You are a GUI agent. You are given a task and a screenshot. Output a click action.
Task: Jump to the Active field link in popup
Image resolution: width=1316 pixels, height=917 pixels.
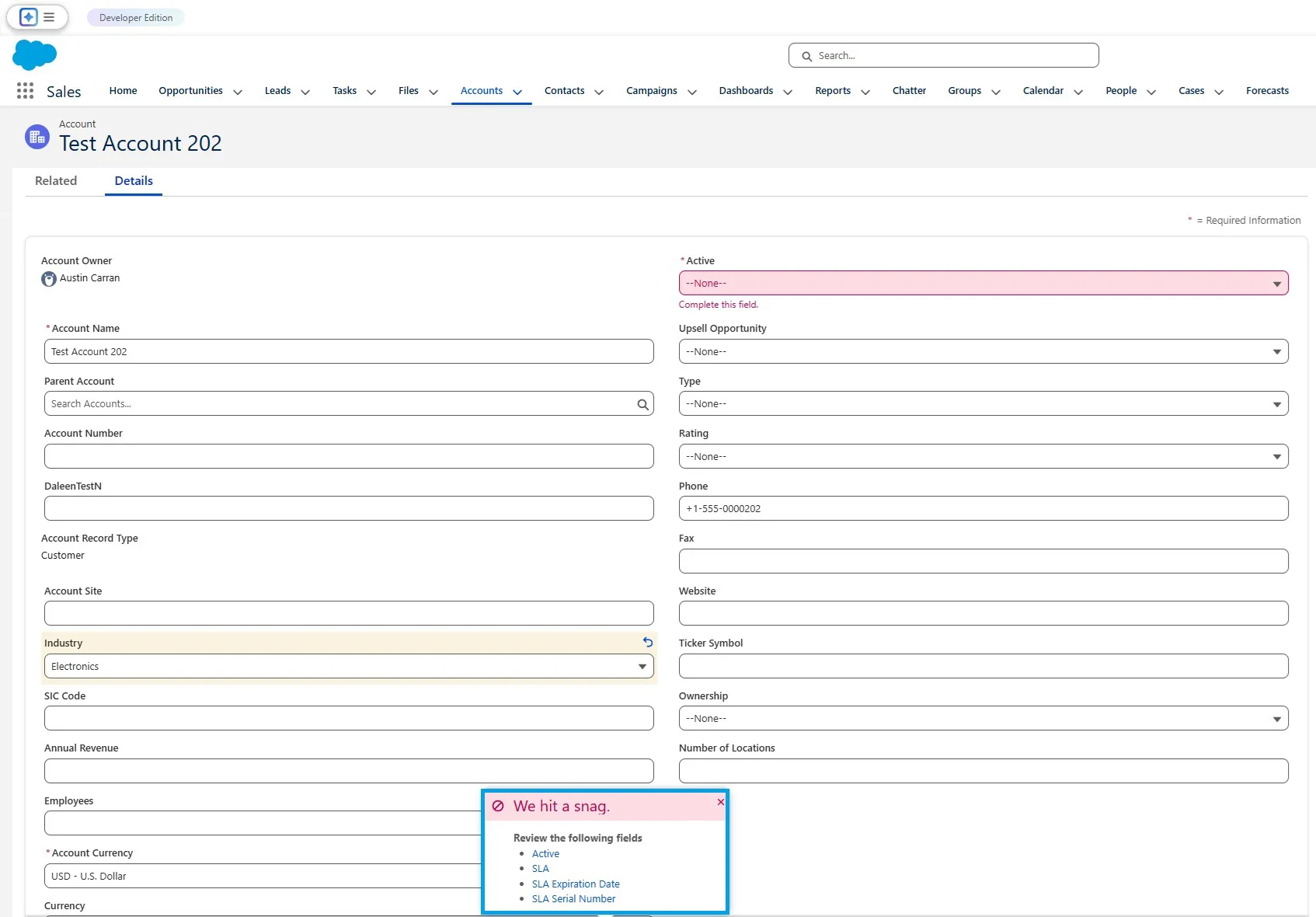545,853
